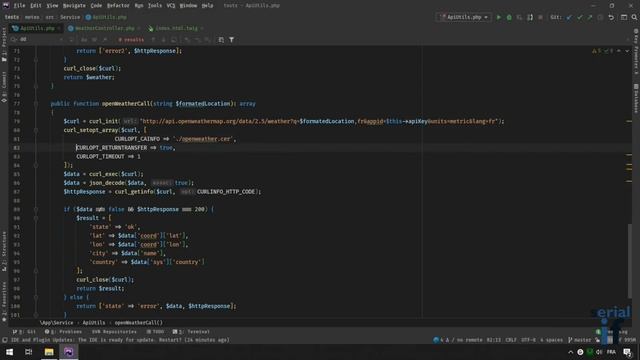Push commits with Git arrow icon

pyautogui.click(x=590, y=17)
